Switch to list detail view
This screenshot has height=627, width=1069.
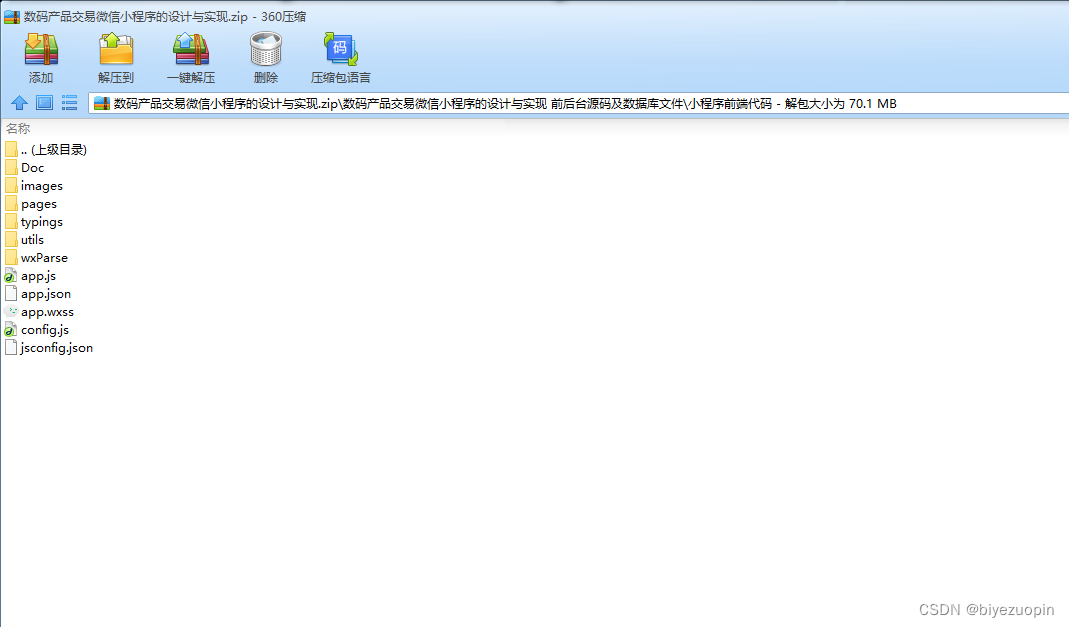click(x=70, y=103)
